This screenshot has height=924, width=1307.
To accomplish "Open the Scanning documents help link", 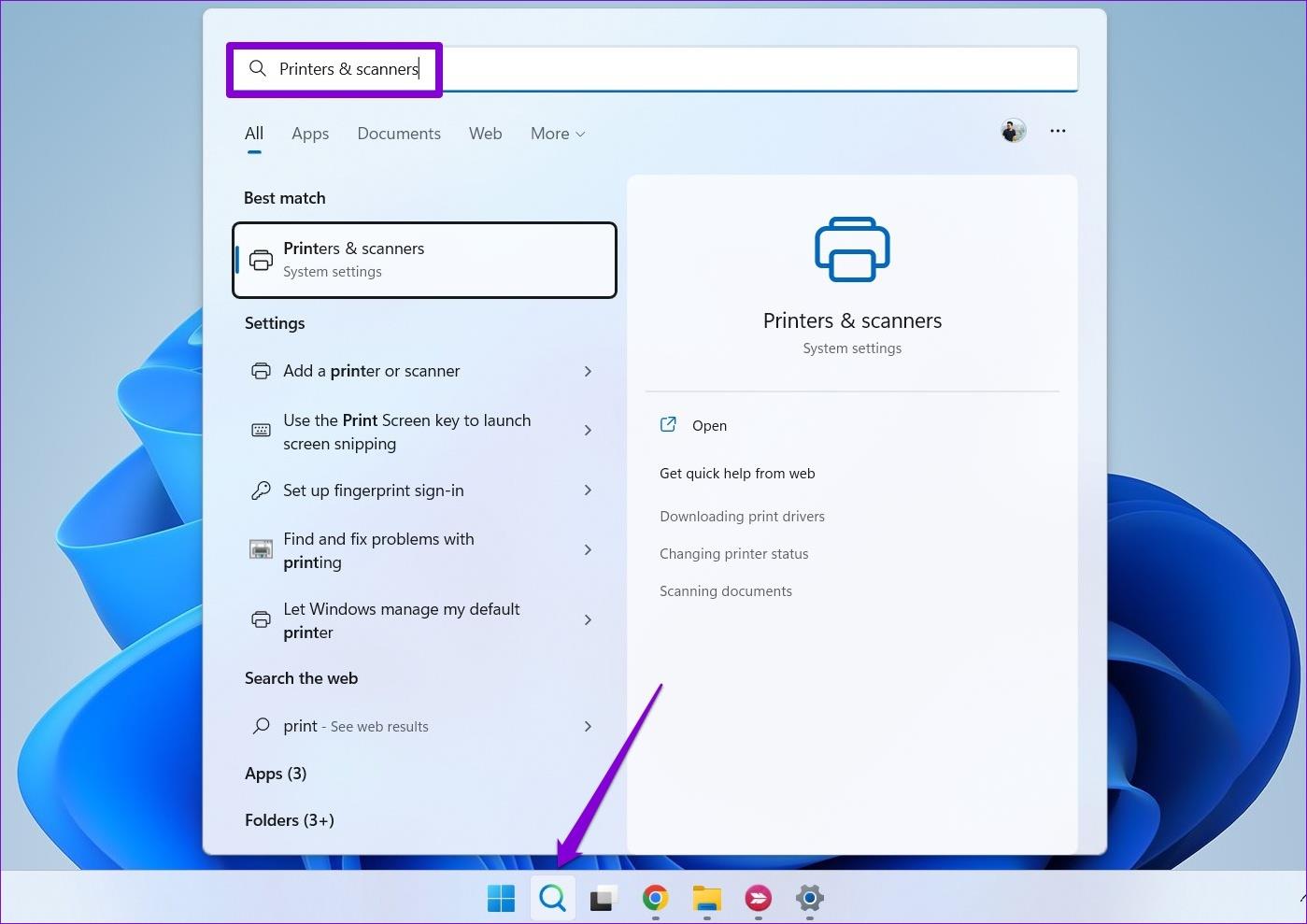I will click(x=726, y=590).
